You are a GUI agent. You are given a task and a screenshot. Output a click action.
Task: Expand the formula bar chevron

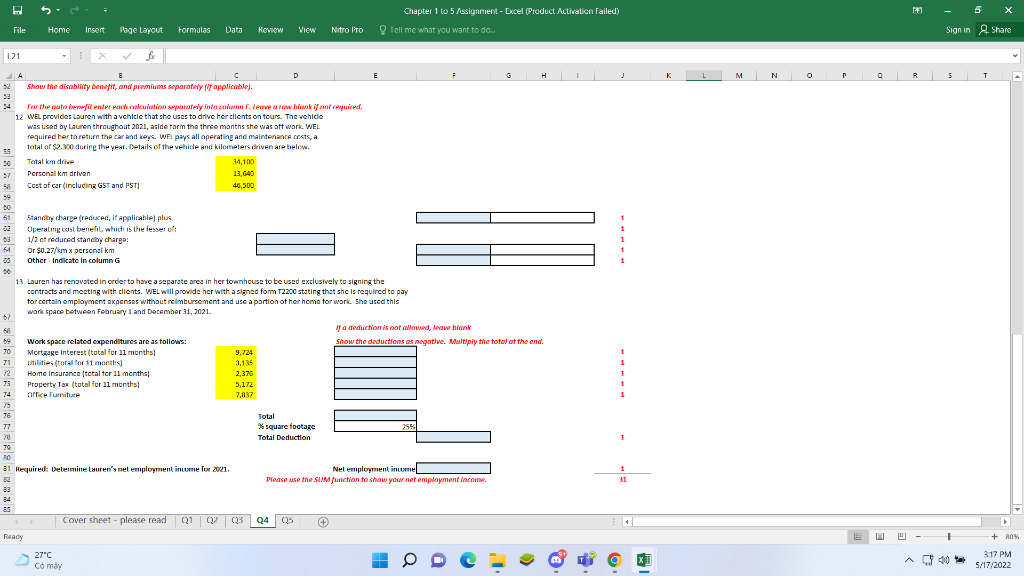(x=1015, y=56)
